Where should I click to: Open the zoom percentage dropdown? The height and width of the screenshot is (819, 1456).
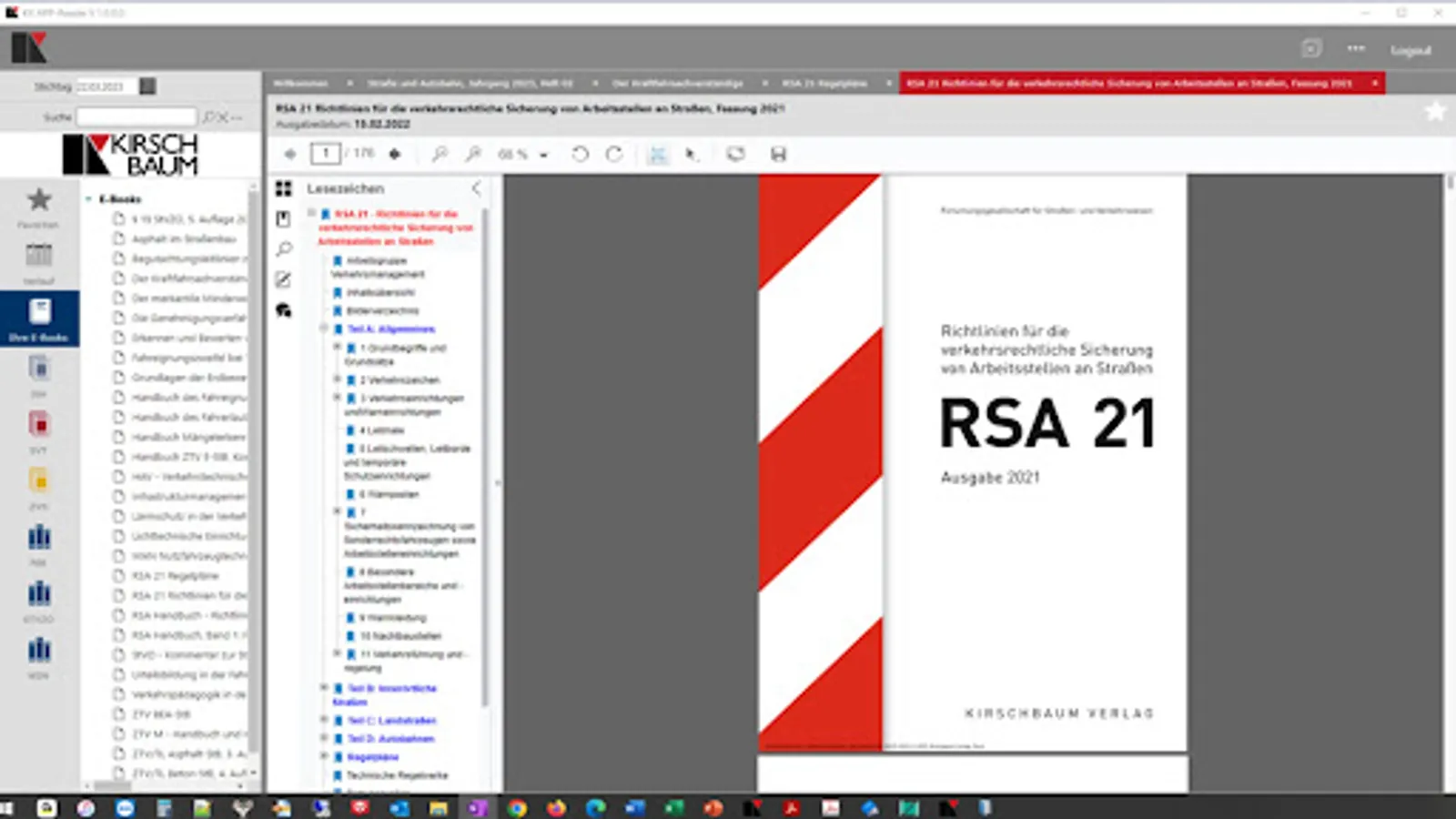pyautogui.click(x=543, y=155)
